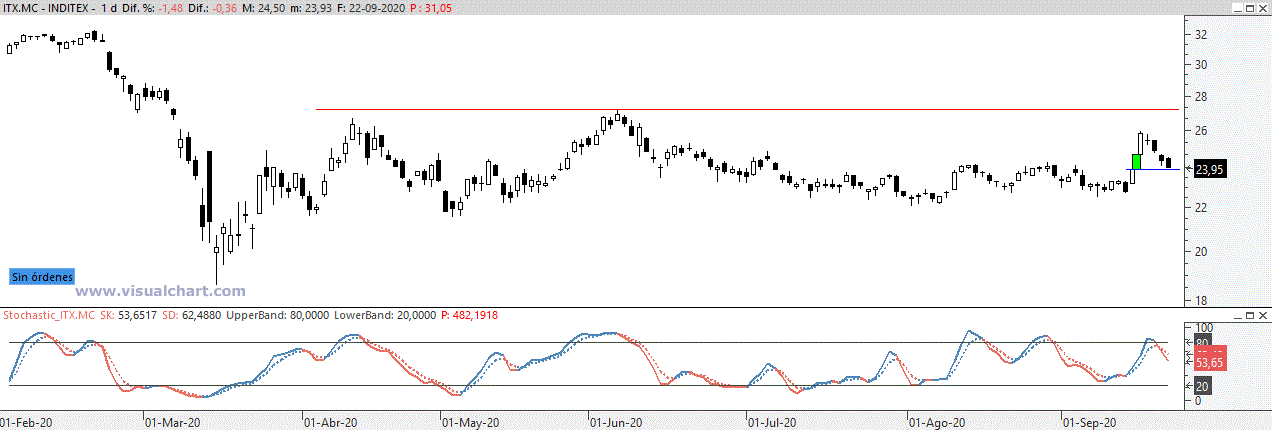
Task: Select the short support line at 24
Action: point(1155,169)
